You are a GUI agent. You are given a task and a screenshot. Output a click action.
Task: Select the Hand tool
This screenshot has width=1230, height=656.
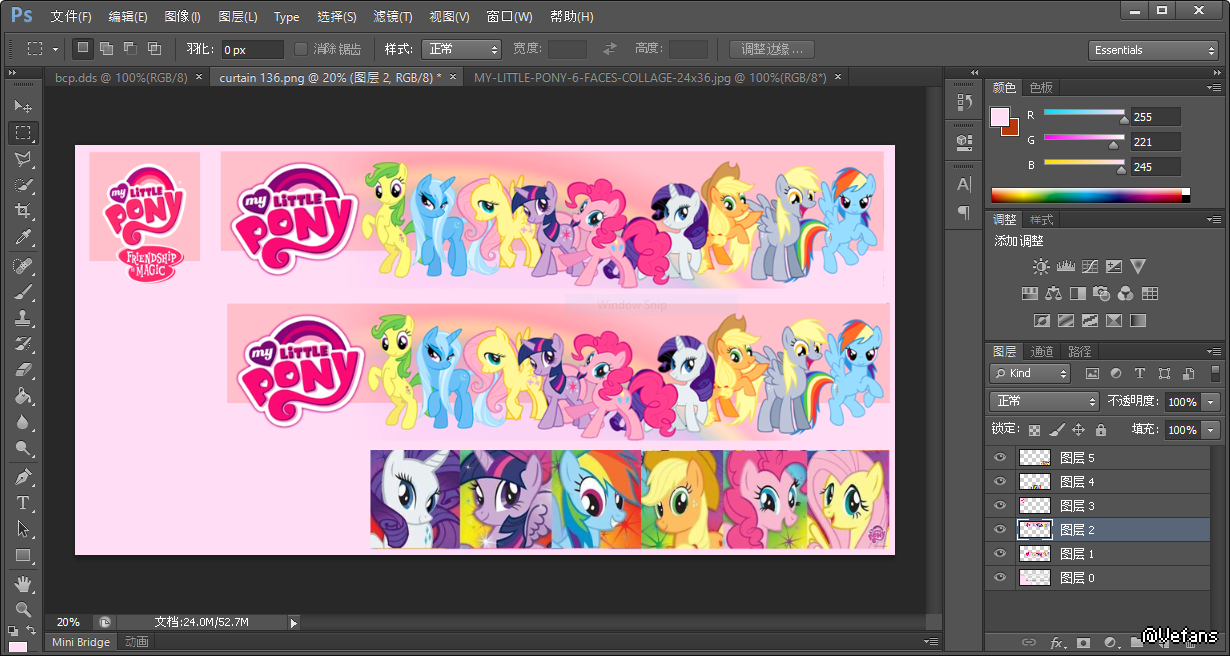point(23,583)
